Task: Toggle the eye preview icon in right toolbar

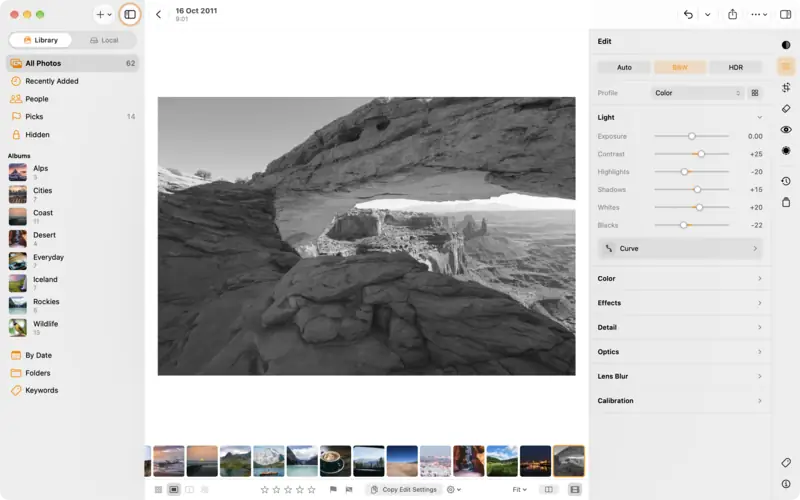Action: 786,130
